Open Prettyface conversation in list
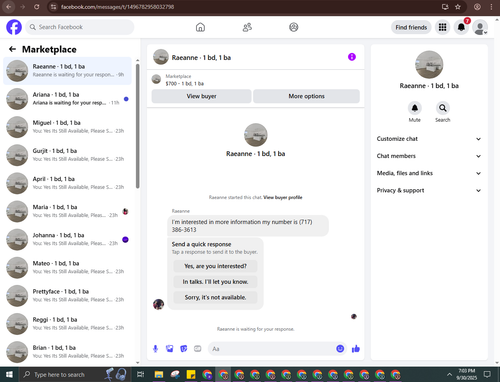 (x=67, y=295)
